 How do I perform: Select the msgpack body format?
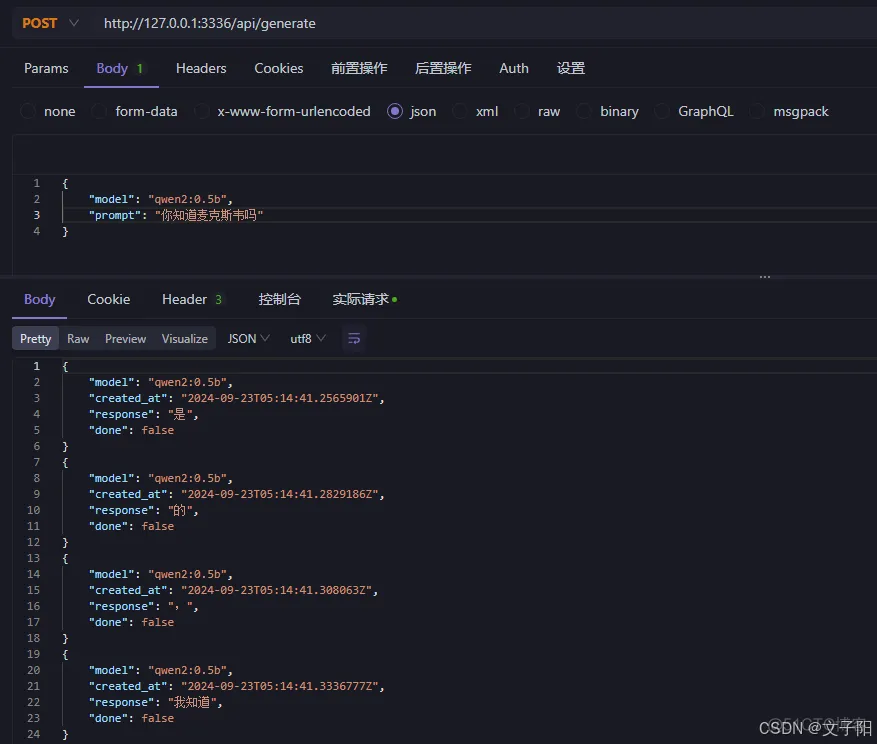coord(799,111)
